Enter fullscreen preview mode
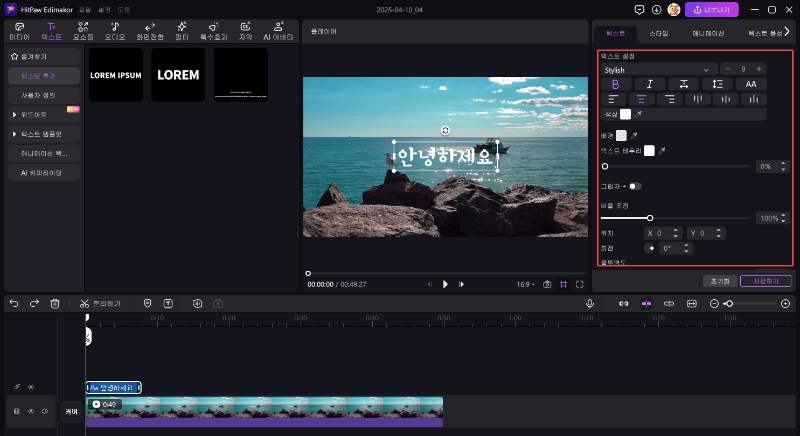This screenshot has width=800, height=436. 580,284
